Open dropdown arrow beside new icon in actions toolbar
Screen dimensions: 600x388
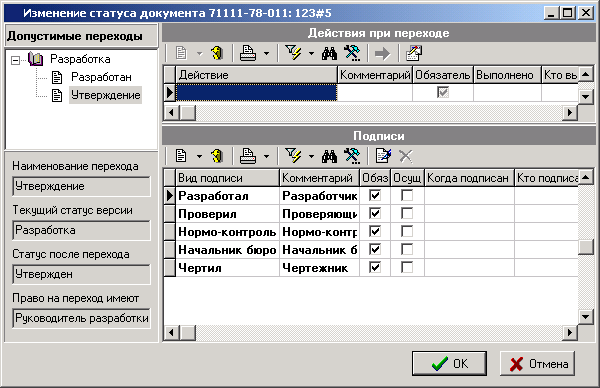coord(199,54)
